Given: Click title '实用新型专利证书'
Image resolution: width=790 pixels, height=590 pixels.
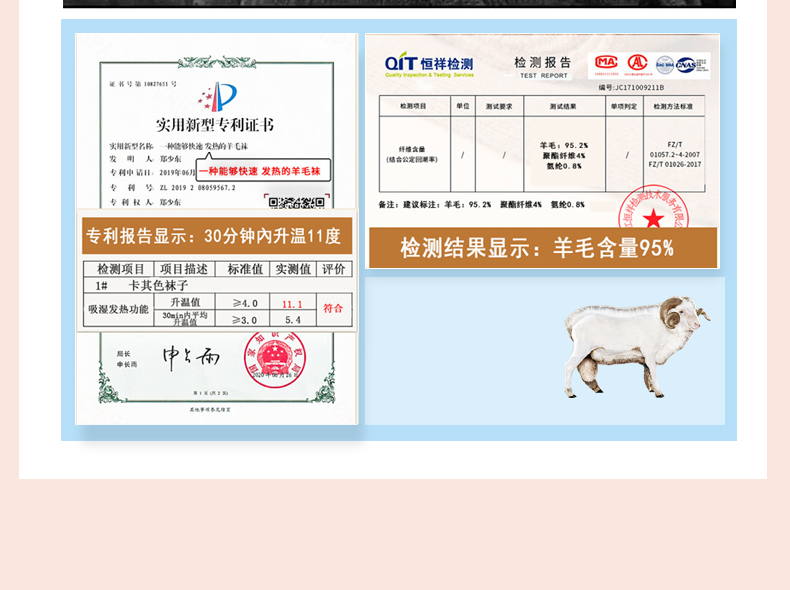Looking at the screenshot, I should (215, 124).
